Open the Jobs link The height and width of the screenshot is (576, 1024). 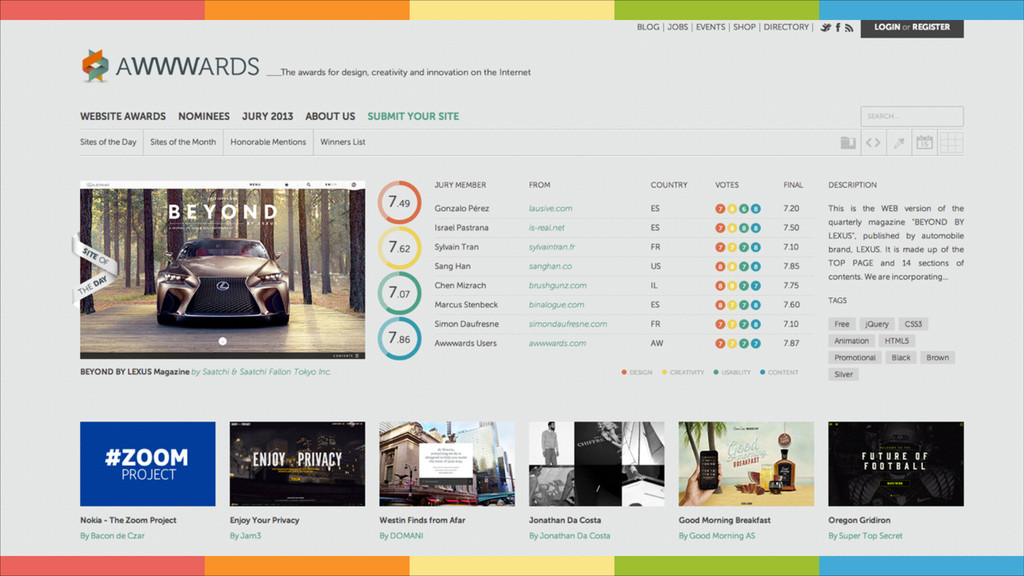point(677,27)
